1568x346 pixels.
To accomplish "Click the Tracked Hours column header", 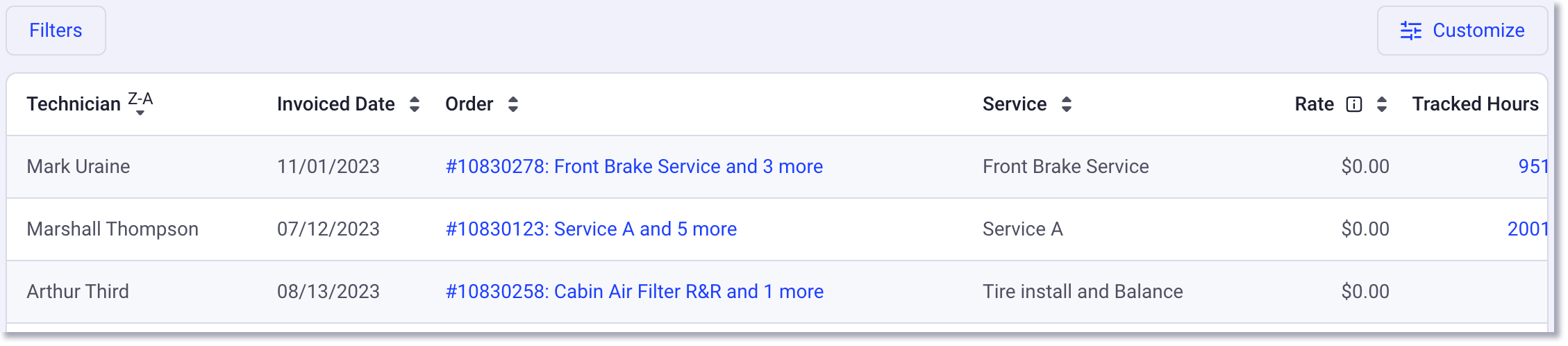I will (x=1476, y=104).
